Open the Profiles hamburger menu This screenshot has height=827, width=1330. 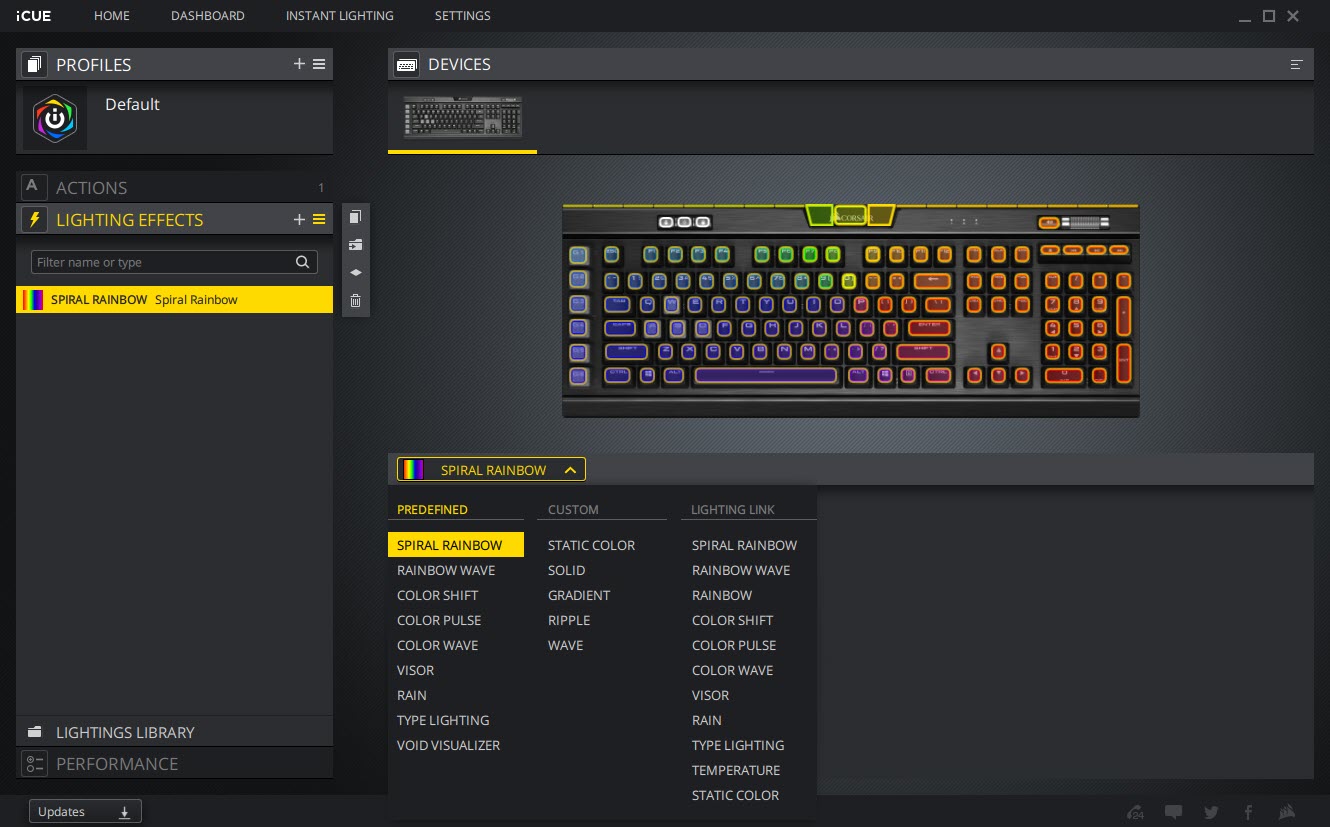pyautogui.click(x=319, y=64)
